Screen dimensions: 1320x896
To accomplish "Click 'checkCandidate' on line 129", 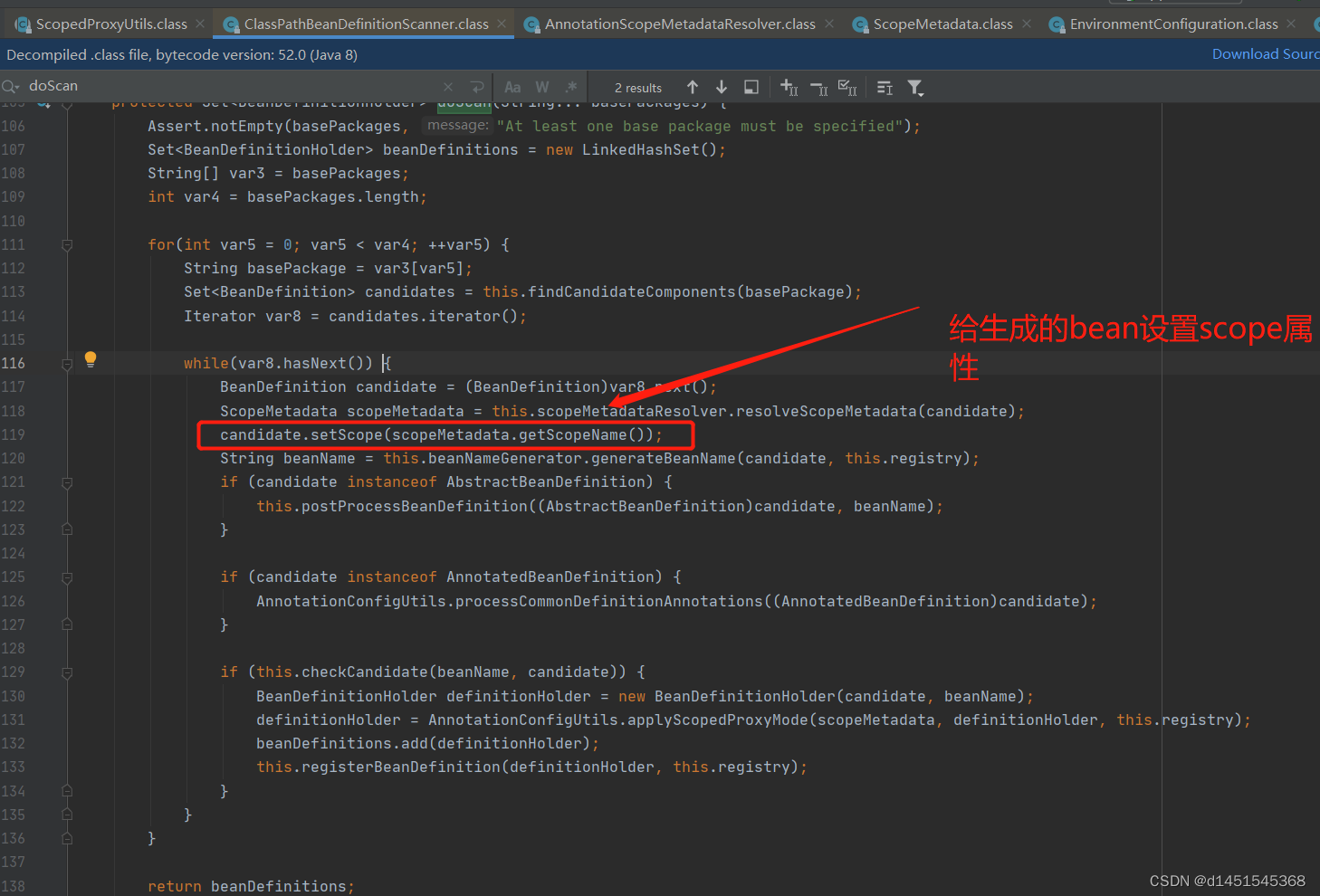I will pyautogui.click(x=365, y=672).
